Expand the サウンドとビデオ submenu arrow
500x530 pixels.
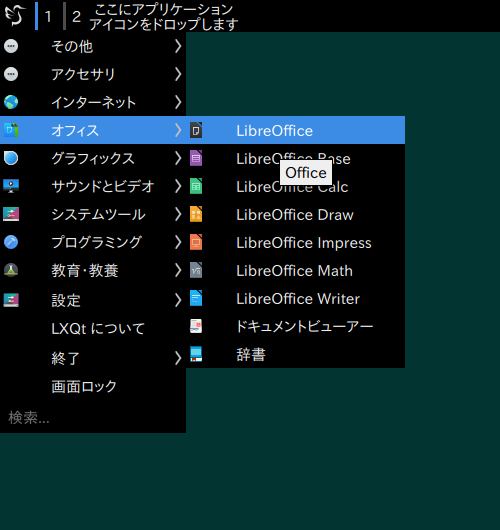(x=178, y=186)
